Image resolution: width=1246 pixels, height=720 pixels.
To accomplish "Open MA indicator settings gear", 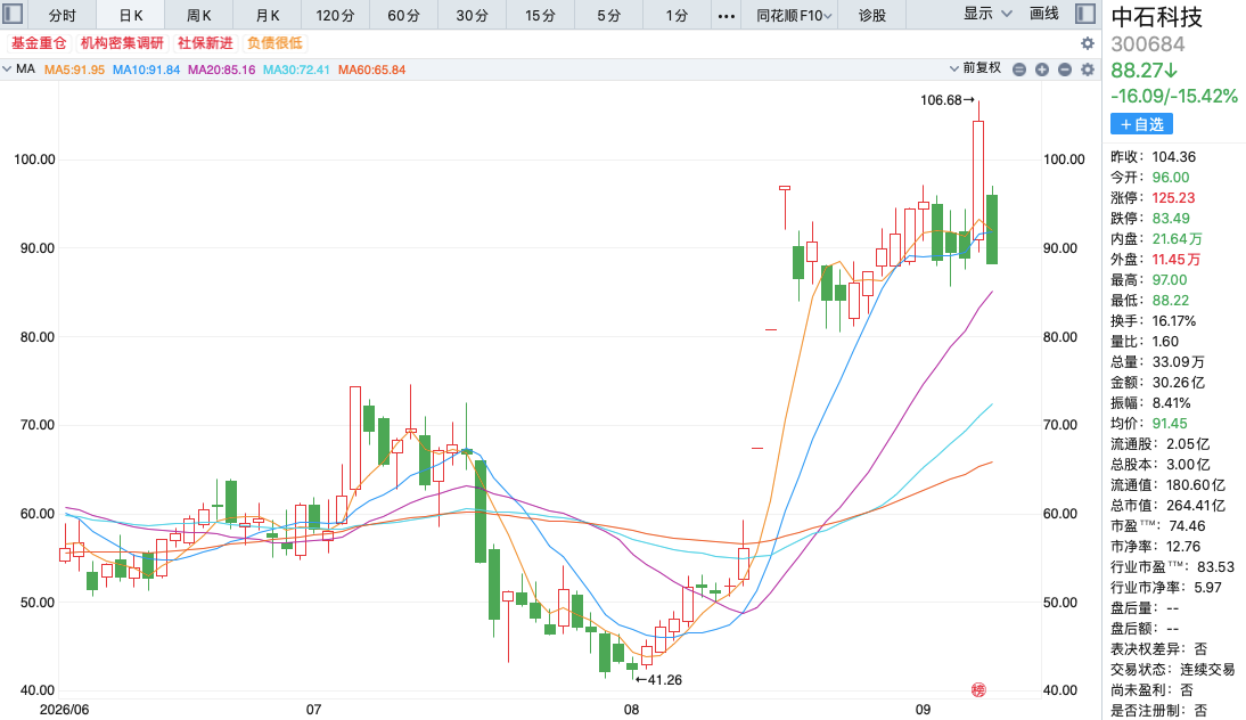I will (1087, 69).
